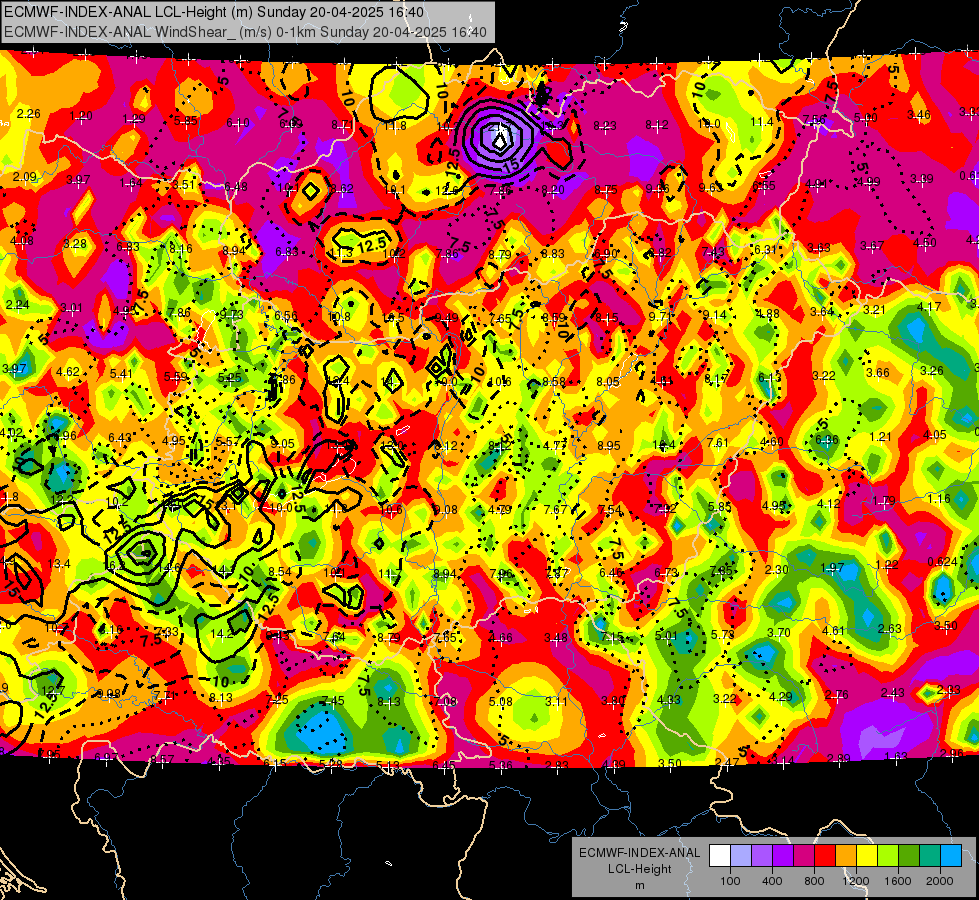Image resolution: width=979 pixels, height=900 pixels.
Task: Click the legend tick label 100
Action: point(730,881)
